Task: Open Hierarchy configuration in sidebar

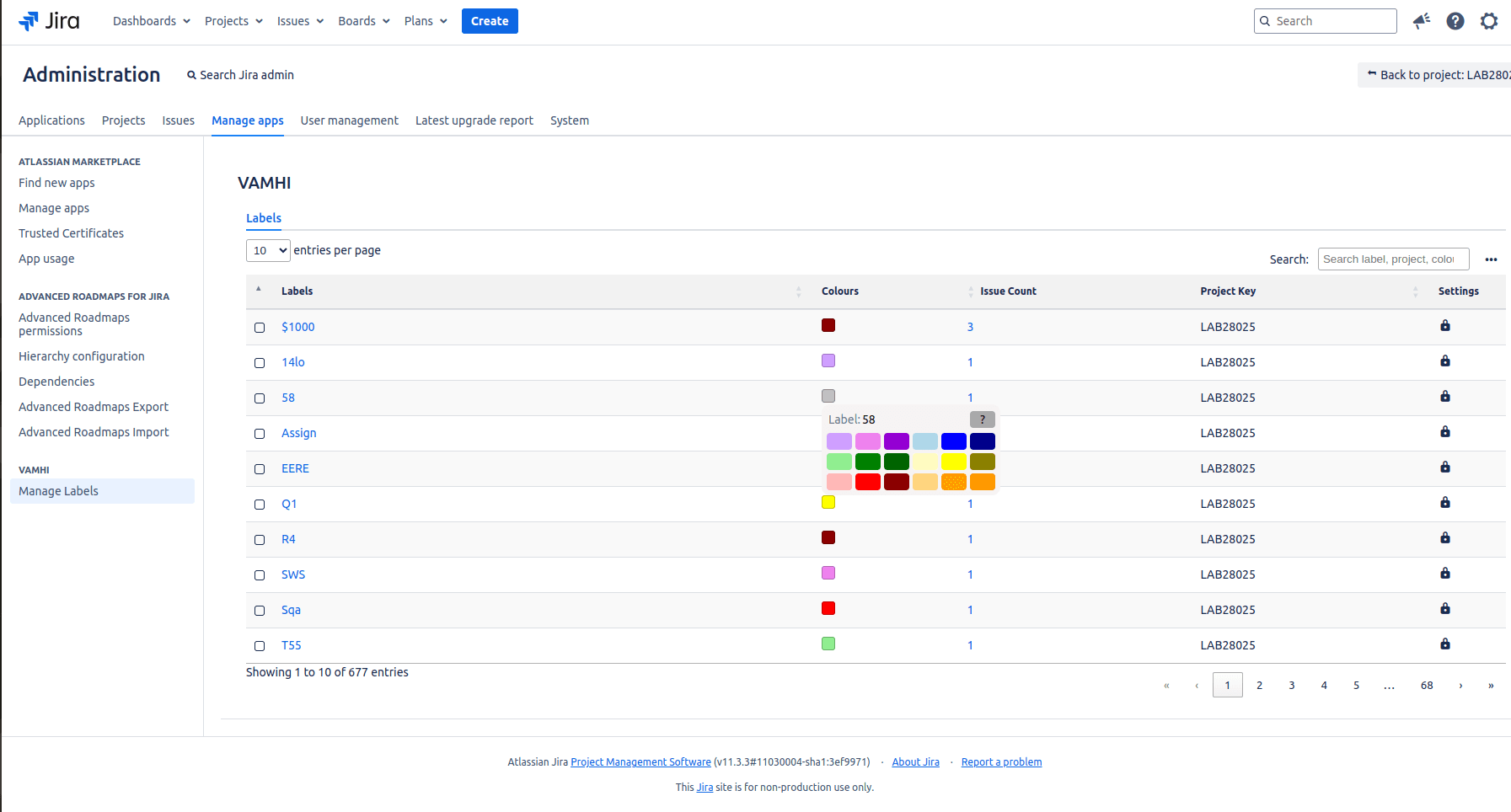Action: pyautogui.click(x=82, y=356)
